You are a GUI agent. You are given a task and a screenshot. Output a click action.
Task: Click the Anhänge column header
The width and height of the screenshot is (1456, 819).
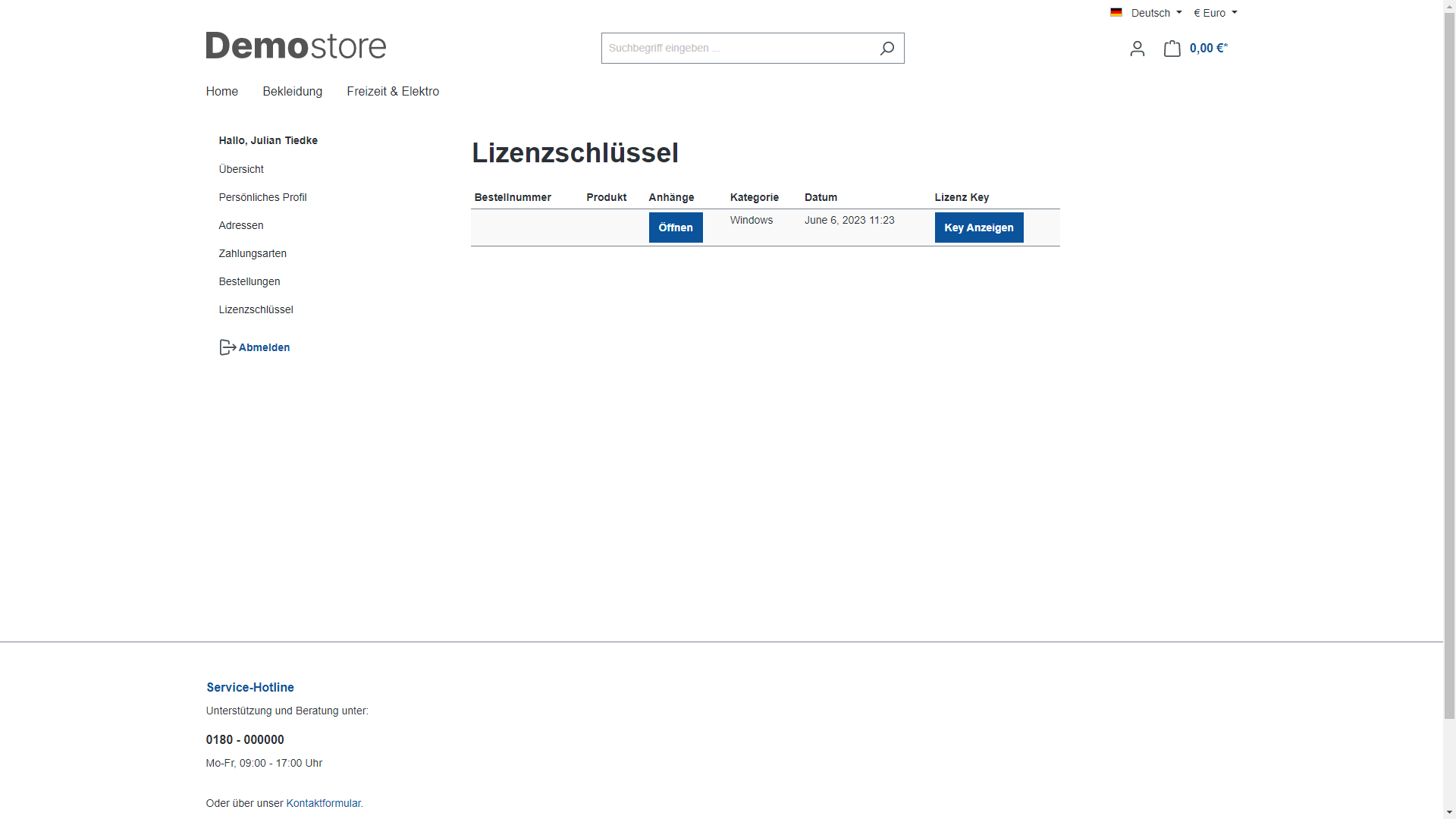tap(671, 197)
